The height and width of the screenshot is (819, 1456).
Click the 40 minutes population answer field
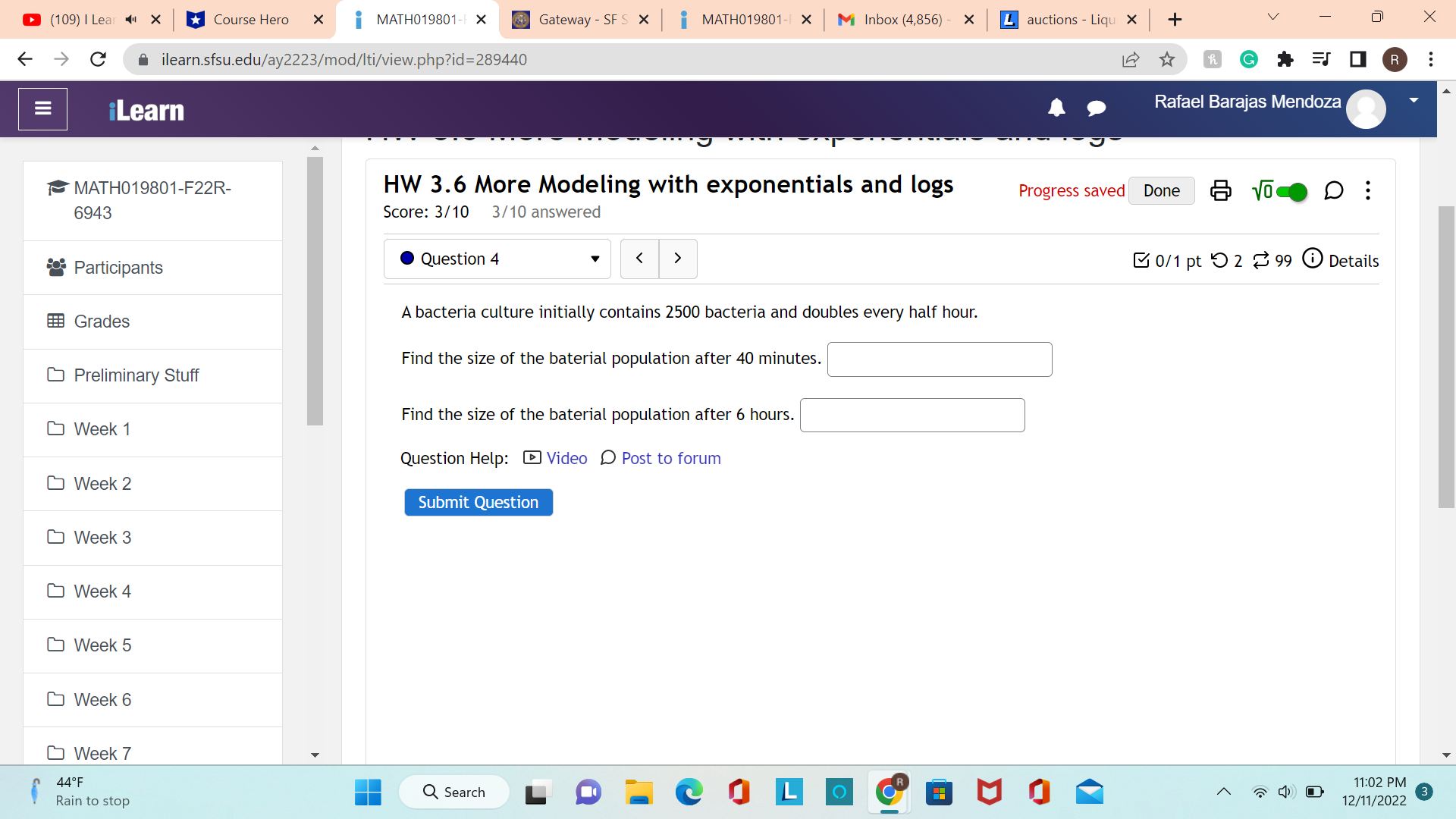point(939,359)
